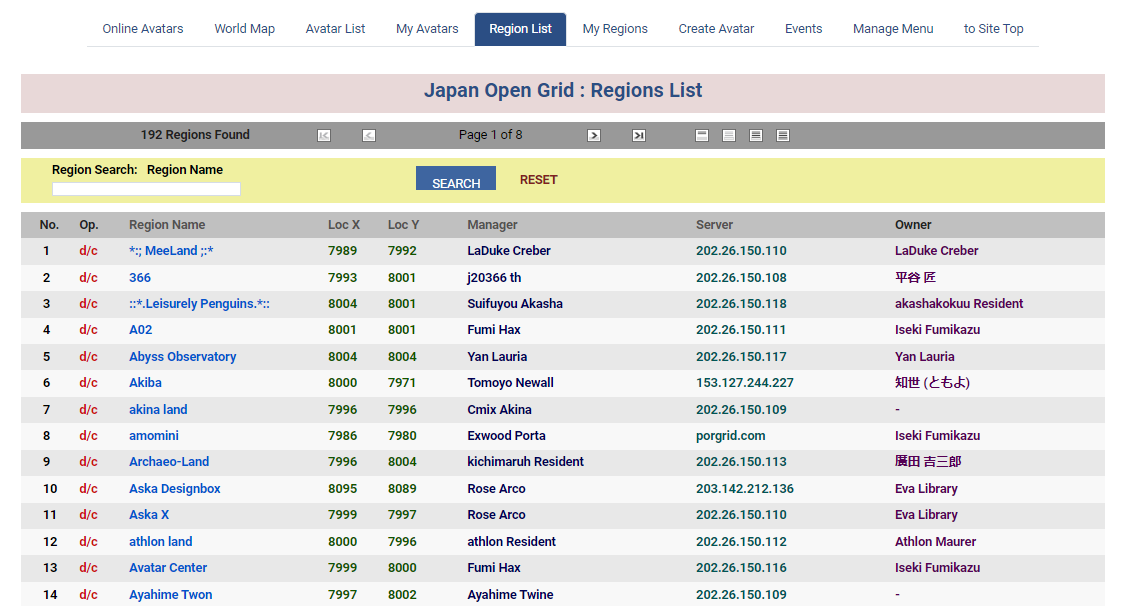The height and width of the screenshot is (606, 1132).
Task: Jump to the last page of regions
Action: [x=639, y=136]
